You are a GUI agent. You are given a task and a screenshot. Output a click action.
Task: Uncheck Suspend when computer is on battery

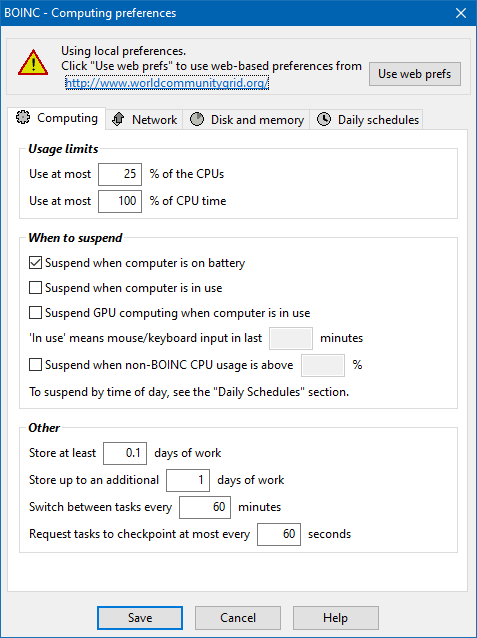pos(35,263)
